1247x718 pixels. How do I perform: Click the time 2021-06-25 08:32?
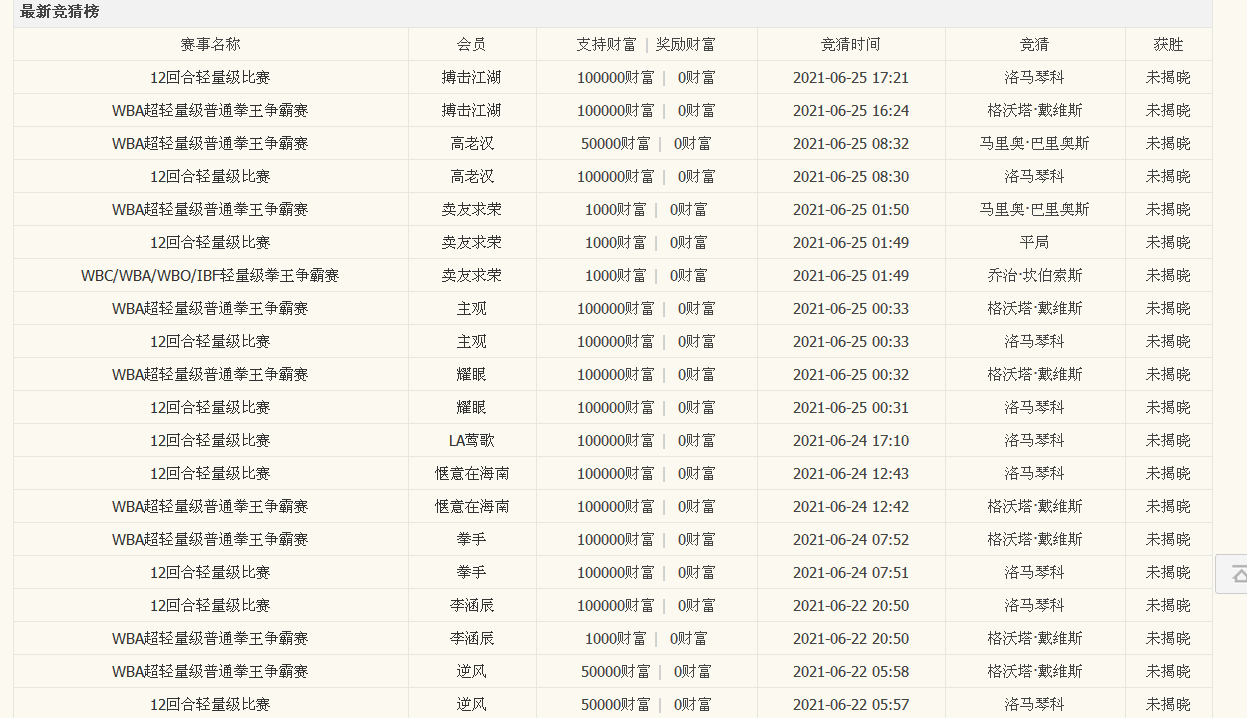pos(851,143)
